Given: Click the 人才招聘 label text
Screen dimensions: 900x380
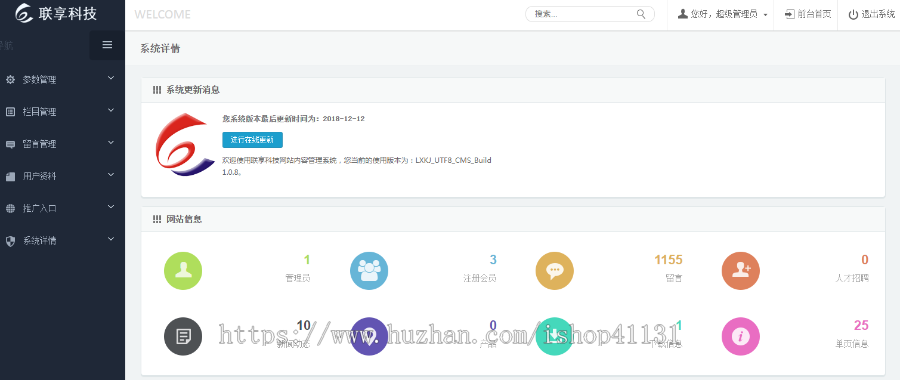Looking at the screenshot, I should (852, 278).
